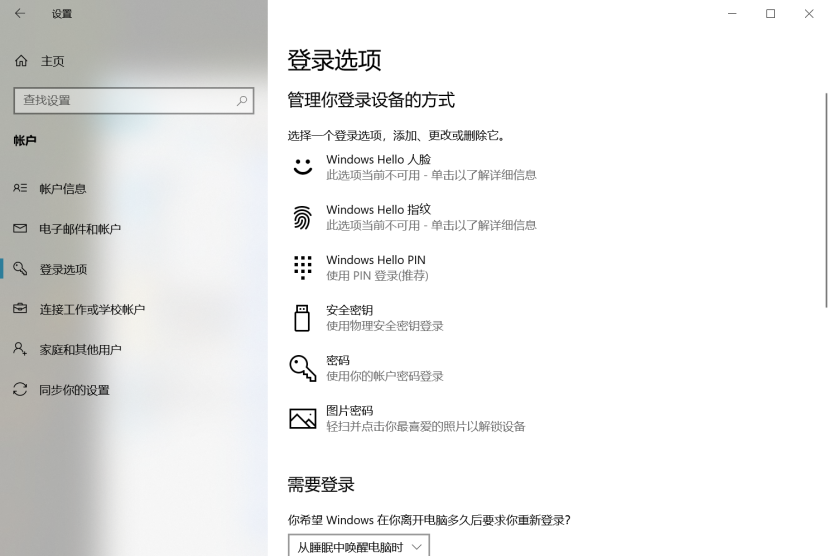Minimize the 设置 window
This screenshot has height=556, width=830.
pos(732,13)
